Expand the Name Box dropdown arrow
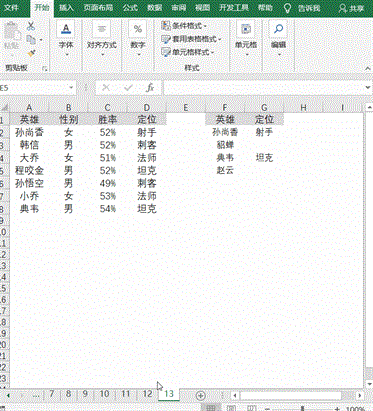 tap(71, 88)
